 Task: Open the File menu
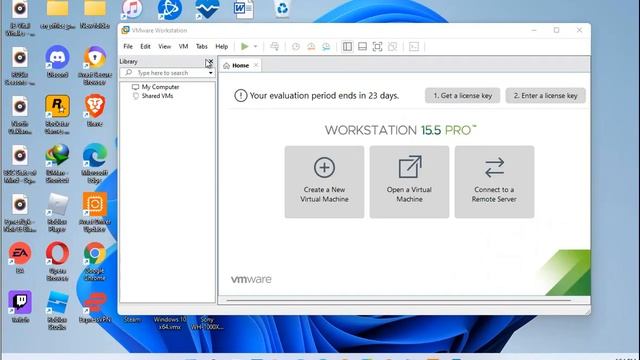click(128, 47)
